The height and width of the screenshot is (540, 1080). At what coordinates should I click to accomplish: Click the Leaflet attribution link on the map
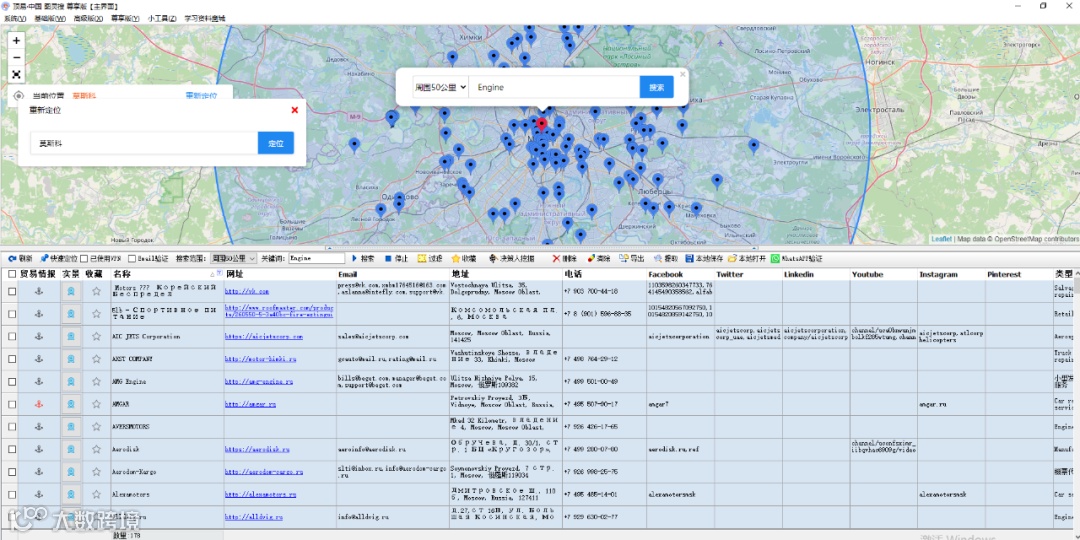point(941,239)
